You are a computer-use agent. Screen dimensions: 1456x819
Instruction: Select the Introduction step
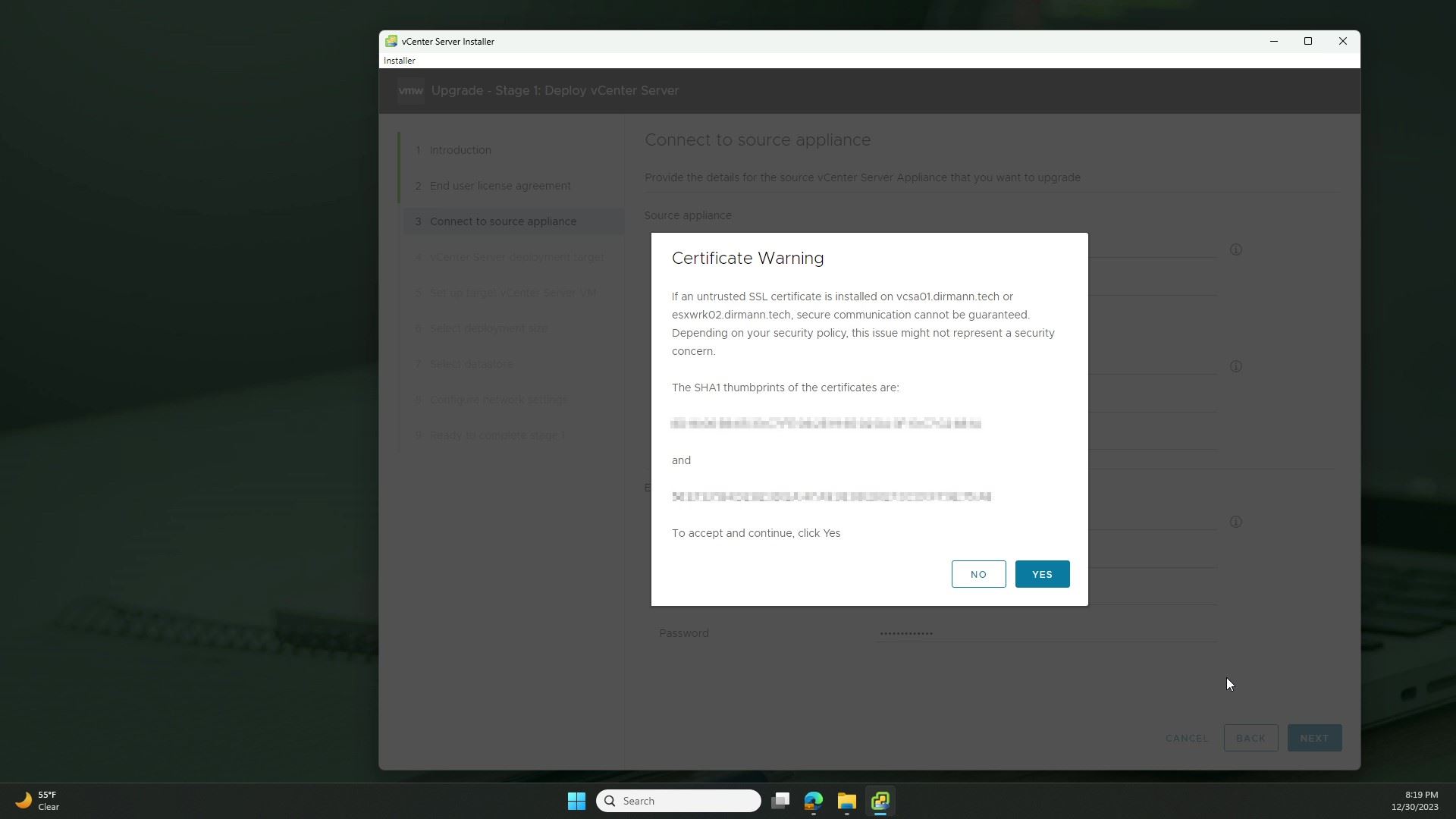point(460,150)
